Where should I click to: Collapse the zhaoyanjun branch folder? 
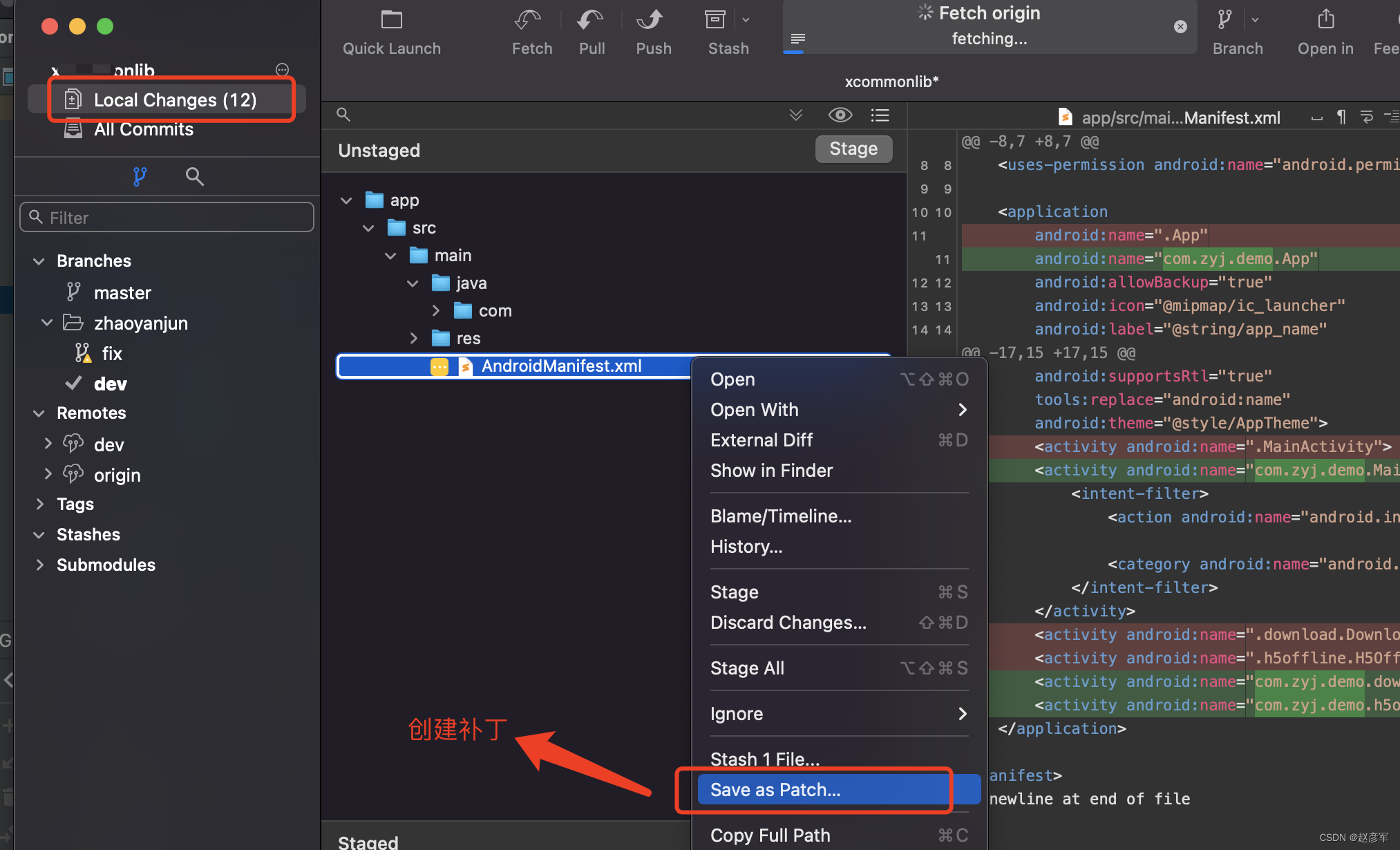tap(47, 323)
